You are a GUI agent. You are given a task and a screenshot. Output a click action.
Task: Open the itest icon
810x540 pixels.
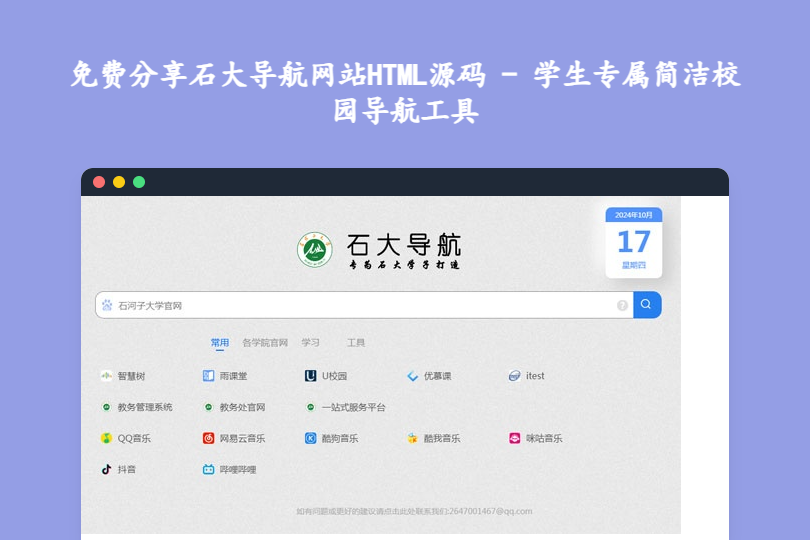[515, 376]
